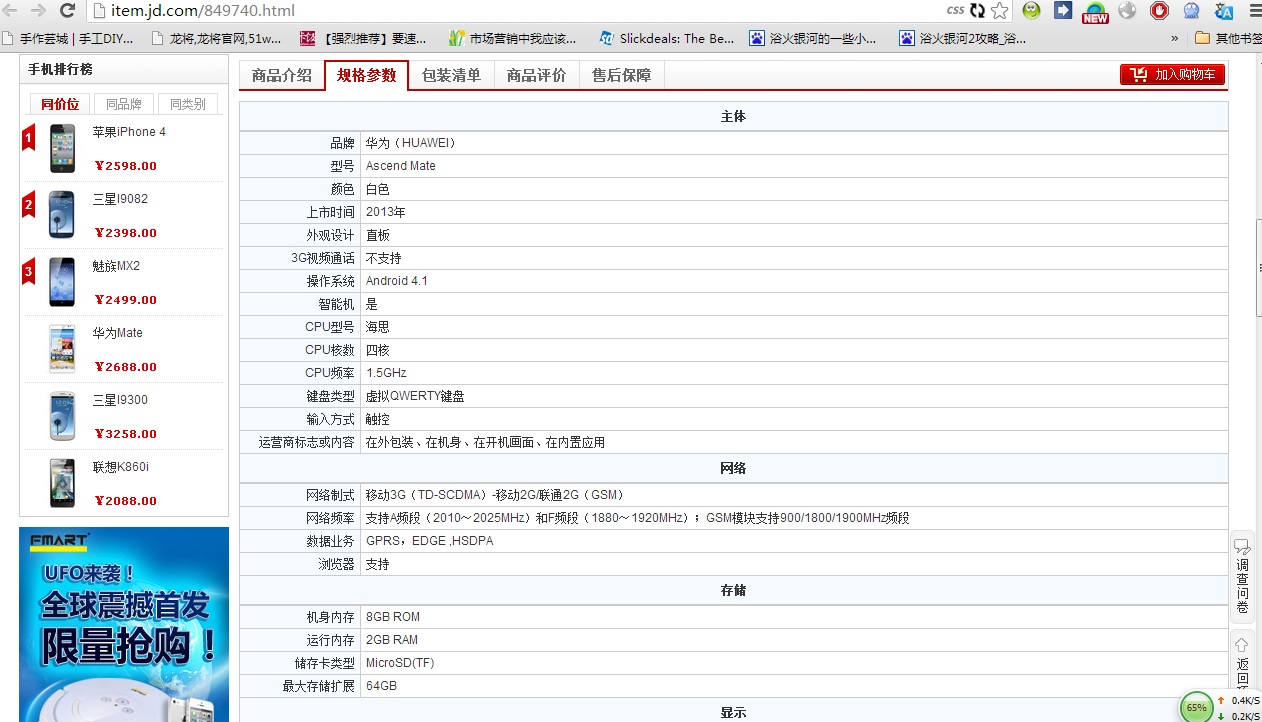This screenshot has width=1262, height=722.
Task: Select the 同品牌 ranking tab
Action: [124, 104]
